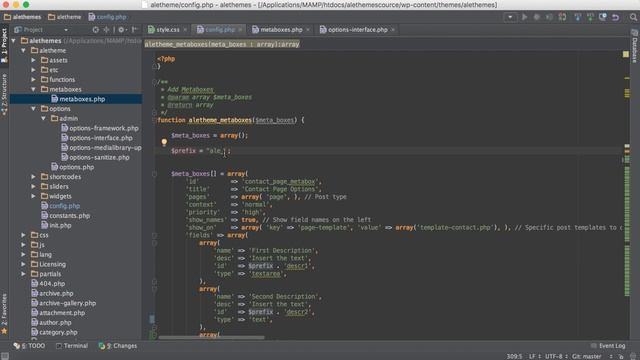Click Collapse All icon in Project panel
Image resolution: width=640 pixels, height=360 pixels.
point(106,30)
